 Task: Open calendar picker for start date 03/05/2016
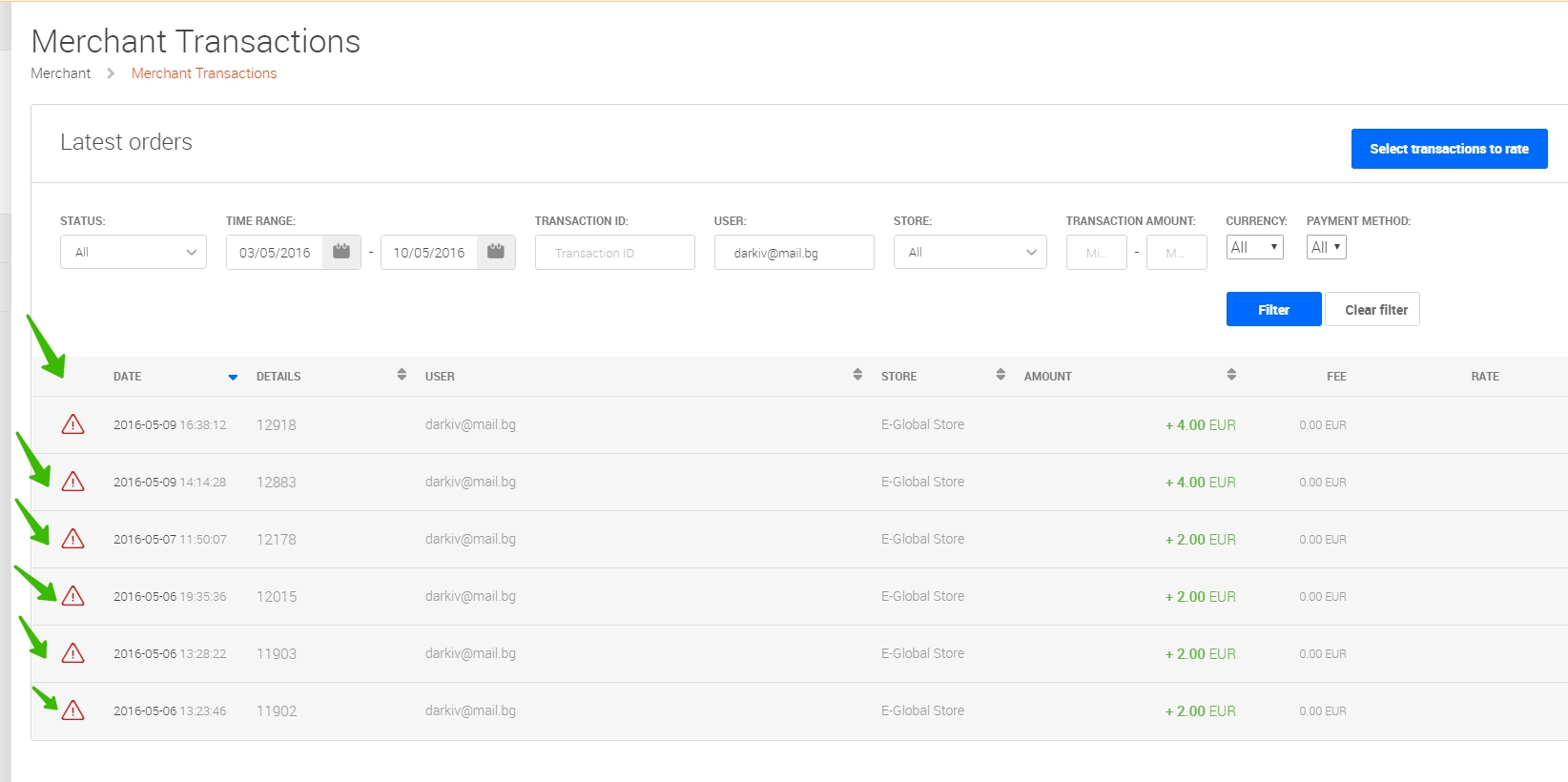(x=341, y=252)
